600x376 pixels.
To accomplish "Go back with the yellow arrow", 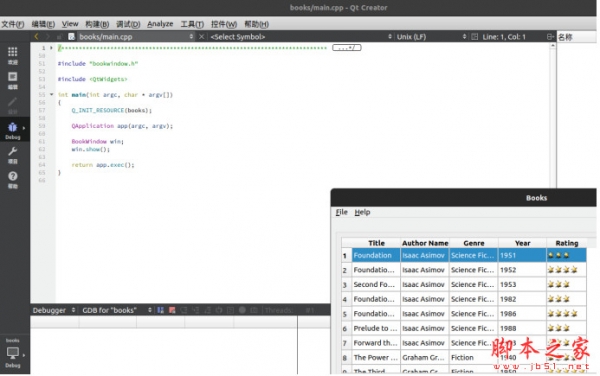I will pyautogui.click(x=37, y=37).
